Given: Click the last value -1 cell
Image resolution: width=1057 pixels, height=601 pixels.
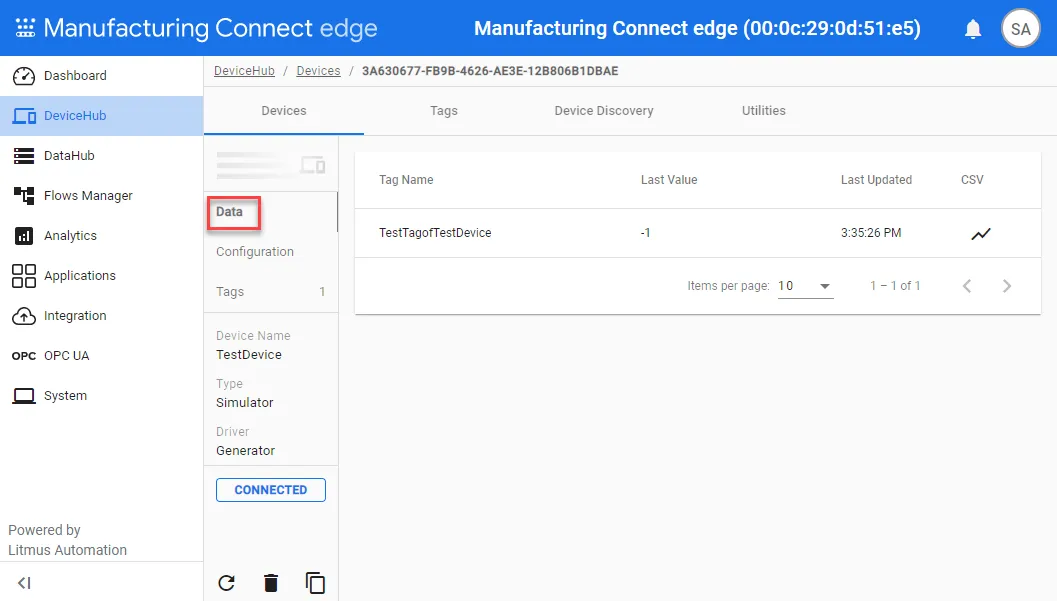Looking at the screenshot, I should pos(645,232).
